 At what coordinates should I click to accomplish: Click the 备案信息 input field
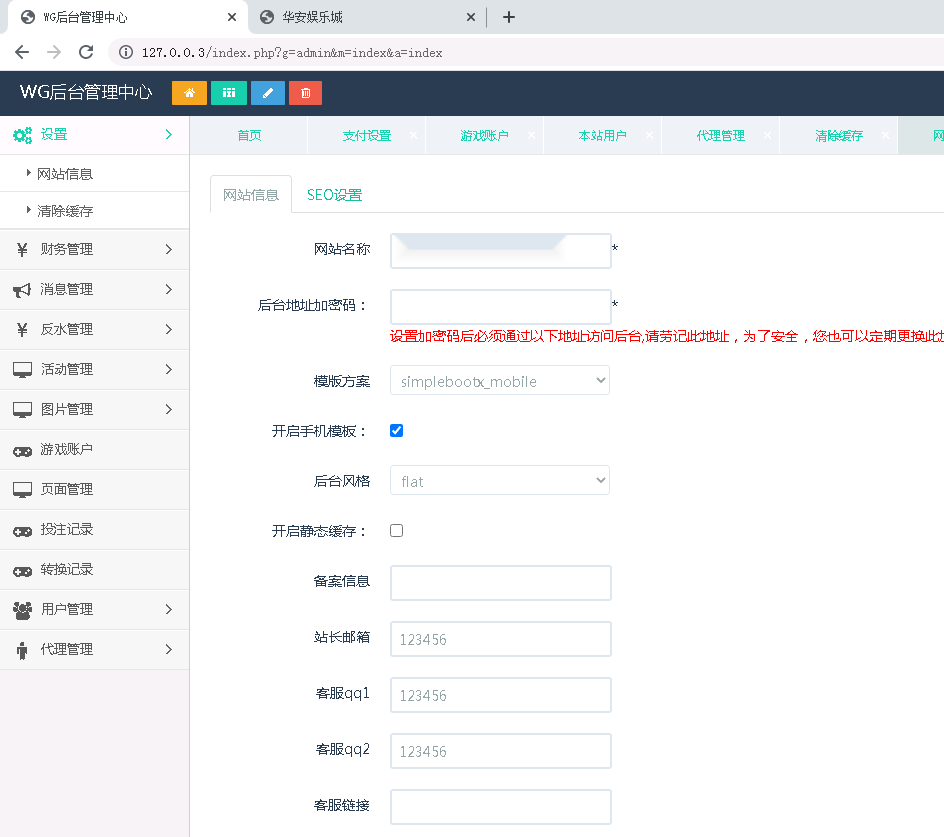499,581
